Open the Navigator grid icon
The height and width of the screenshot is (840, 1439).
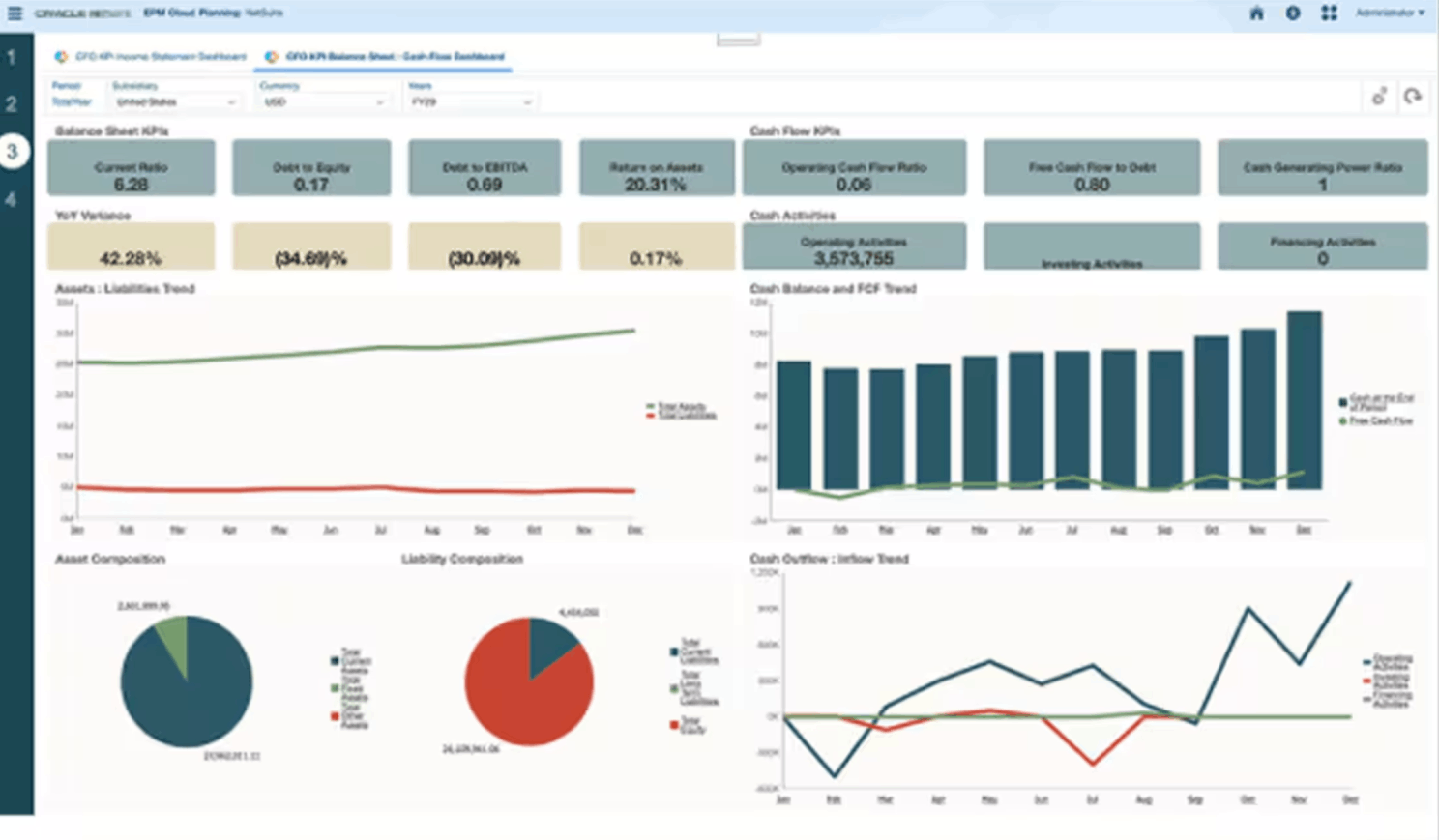tap(1329, 14)
